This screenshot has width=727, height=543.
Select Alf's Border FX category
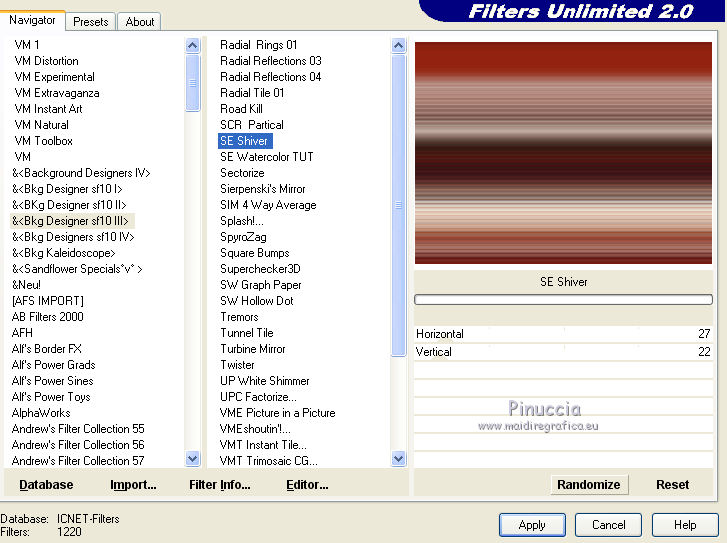click(x=47, y=349)
